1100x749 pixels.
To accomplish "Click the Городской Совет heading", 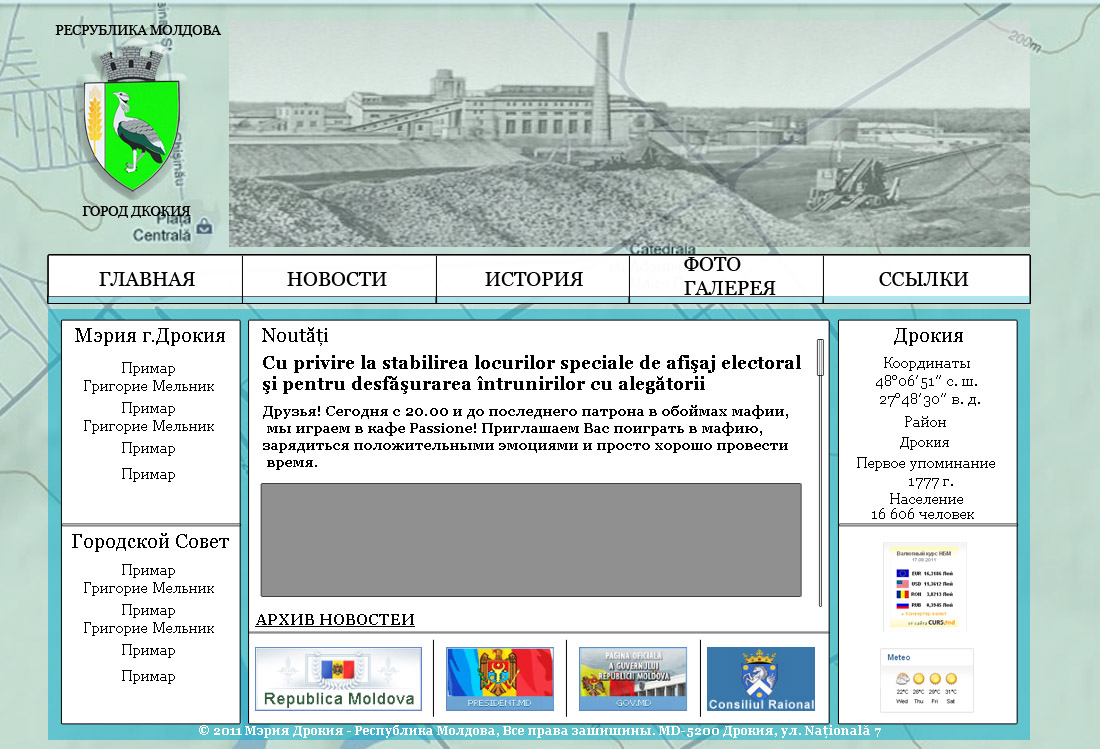I will click(150, 542).
